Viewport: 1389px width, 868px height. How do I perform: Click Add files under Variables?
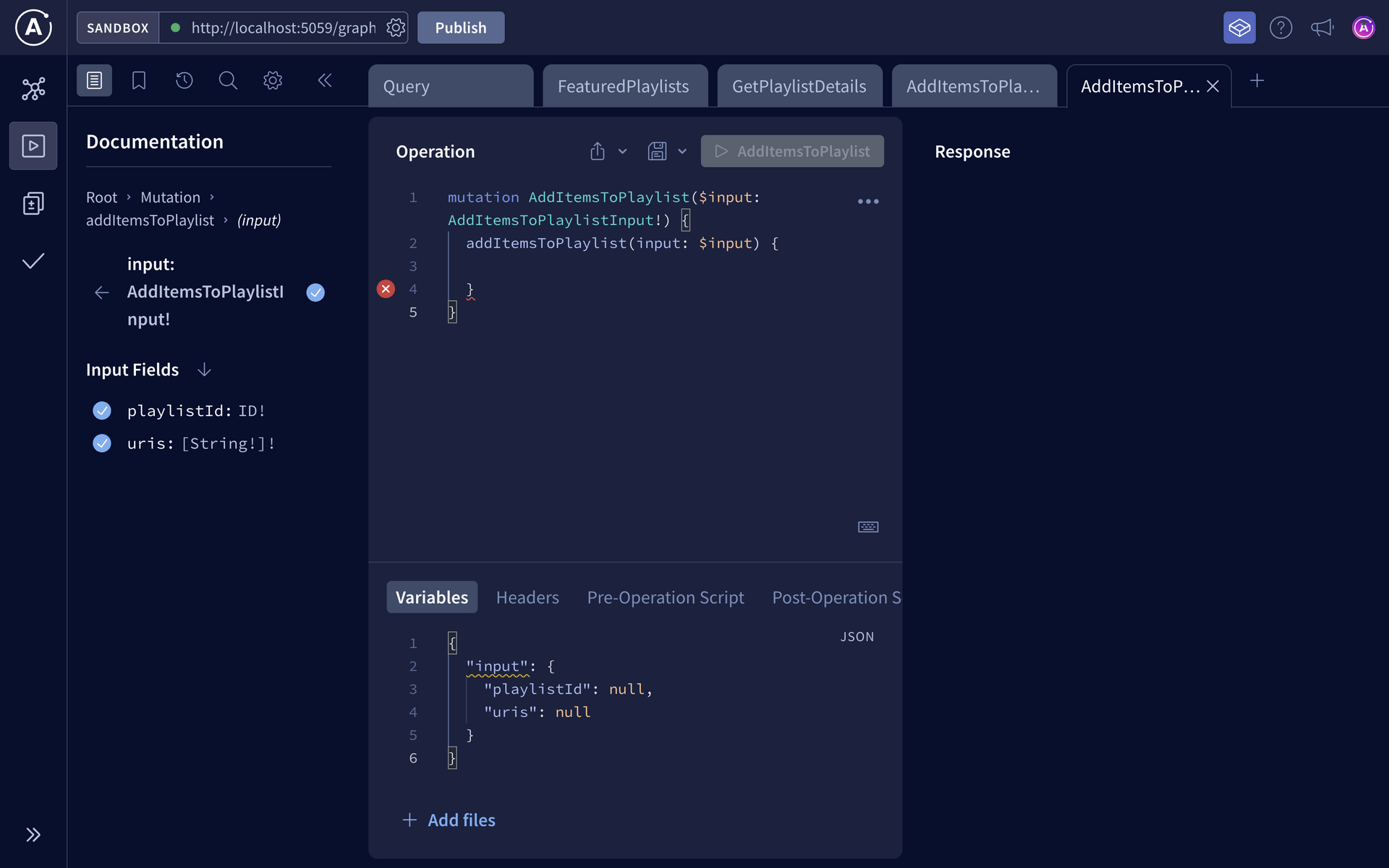tap(449, 820)
